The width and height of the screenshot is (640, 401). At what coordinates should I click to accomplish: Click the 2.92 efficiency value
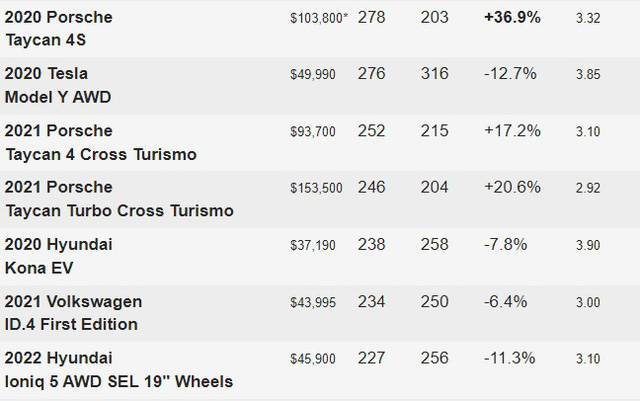click(588, 188)
